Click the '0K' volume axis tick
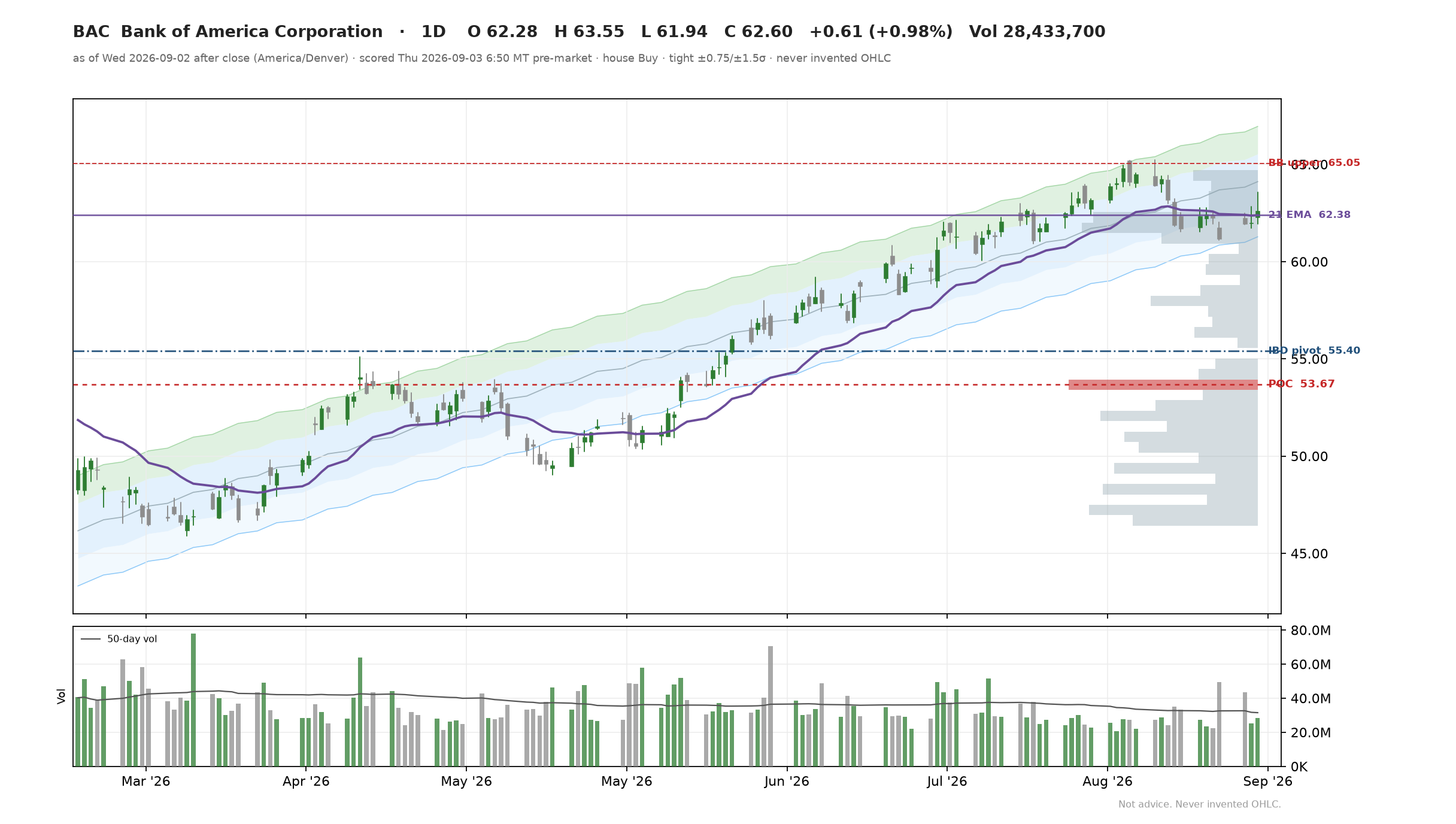This screenshot has width=1456, height=824. point(1299,767)
